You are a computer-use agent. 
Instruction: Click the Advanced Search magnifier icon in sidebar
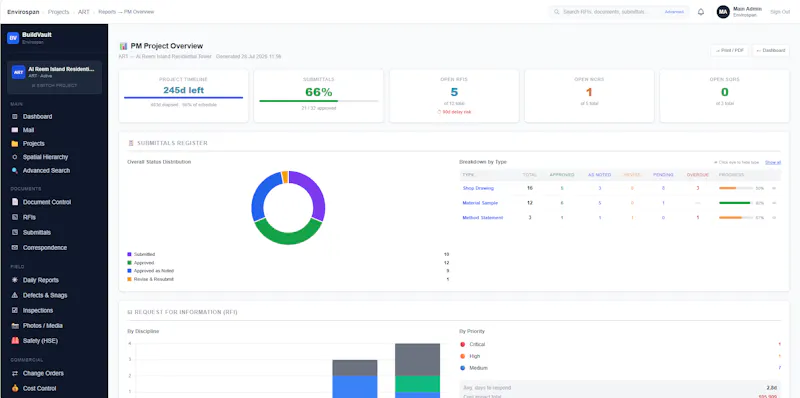[14, 170]
